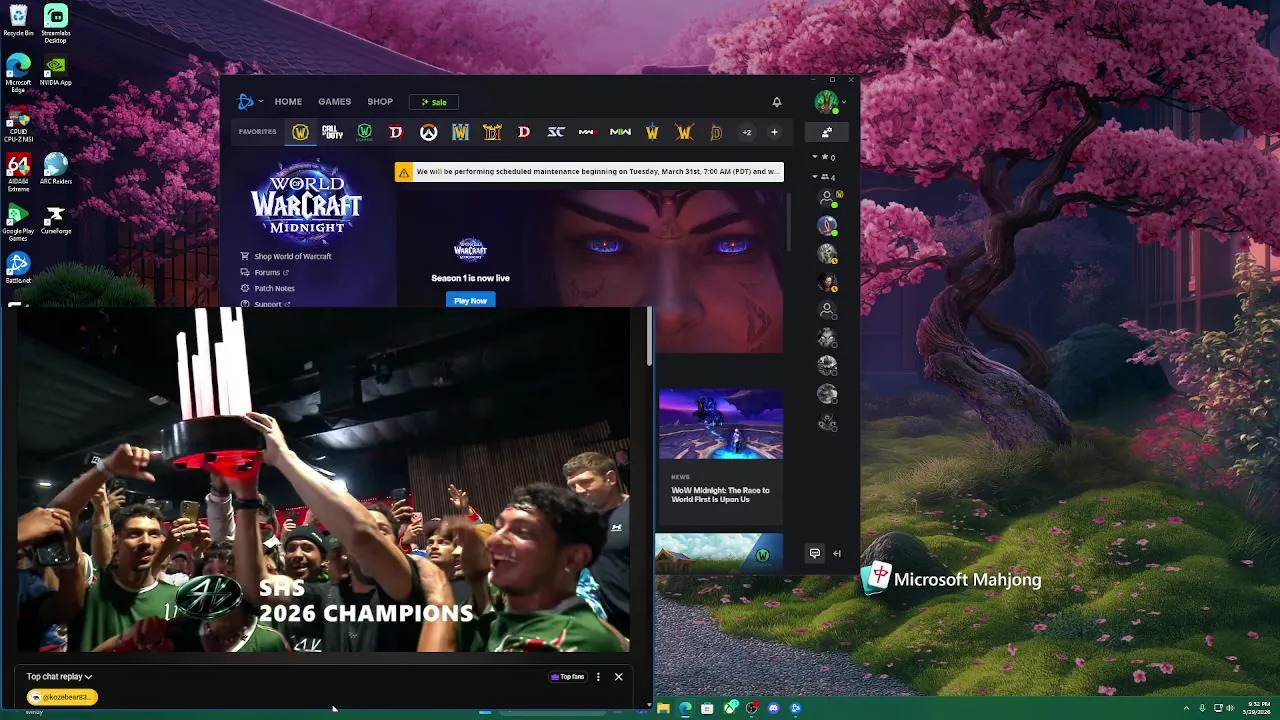Select the Call of Duty favorite
The width and height of the screenshot is (1280, 720).
coord(332,132)
